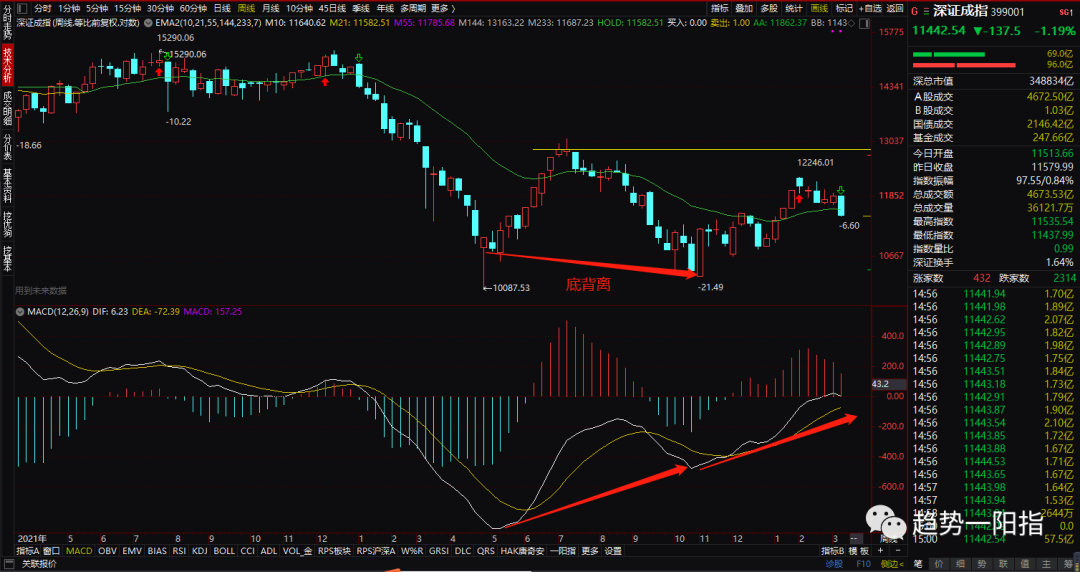Click the plus zoom-in button at bottom
Viewport: 1080px width, 572px height.
880,551
